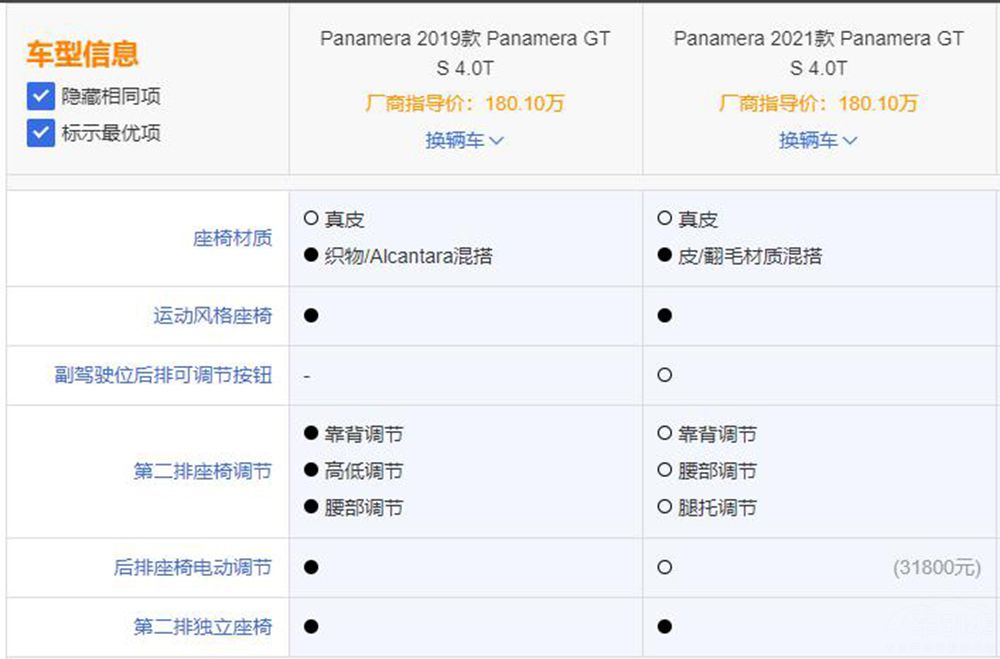The image size is (1000, 659).
Task: Click hollow circle for 2021款 后排座椅电动调节
Action: tap(665, 567)
